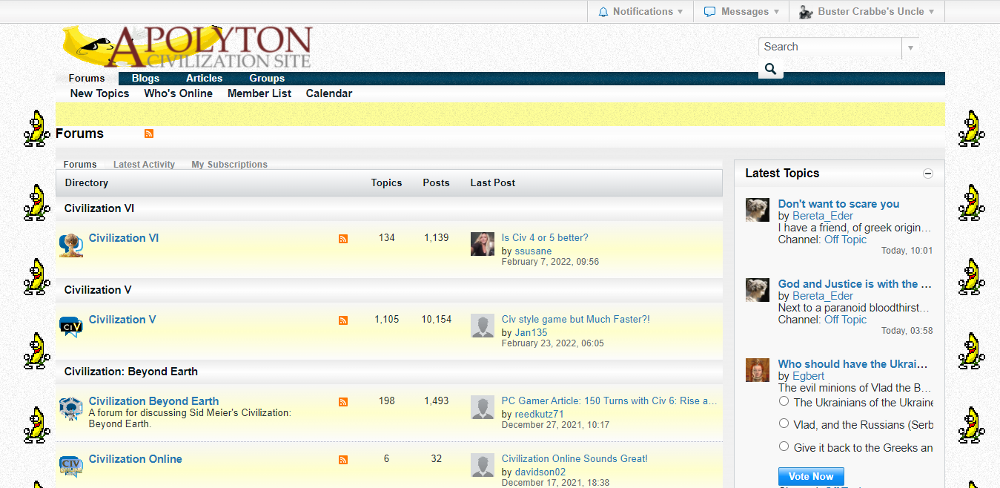
Task: Open the Notifications dropdown
Action: pos(640,11)
